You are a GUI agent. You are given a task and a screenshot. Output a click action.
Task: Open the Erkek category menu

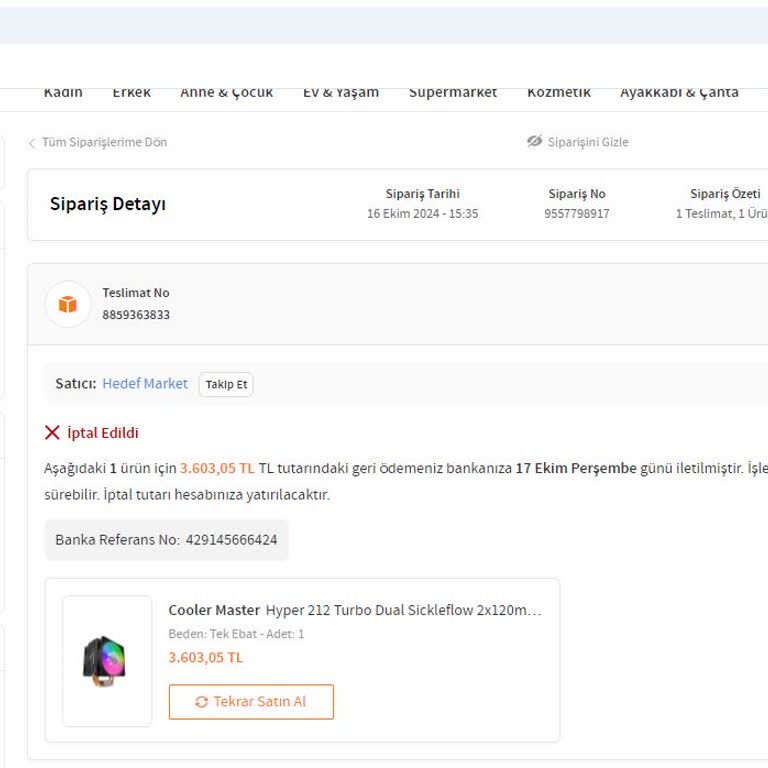tap(131, 93)
